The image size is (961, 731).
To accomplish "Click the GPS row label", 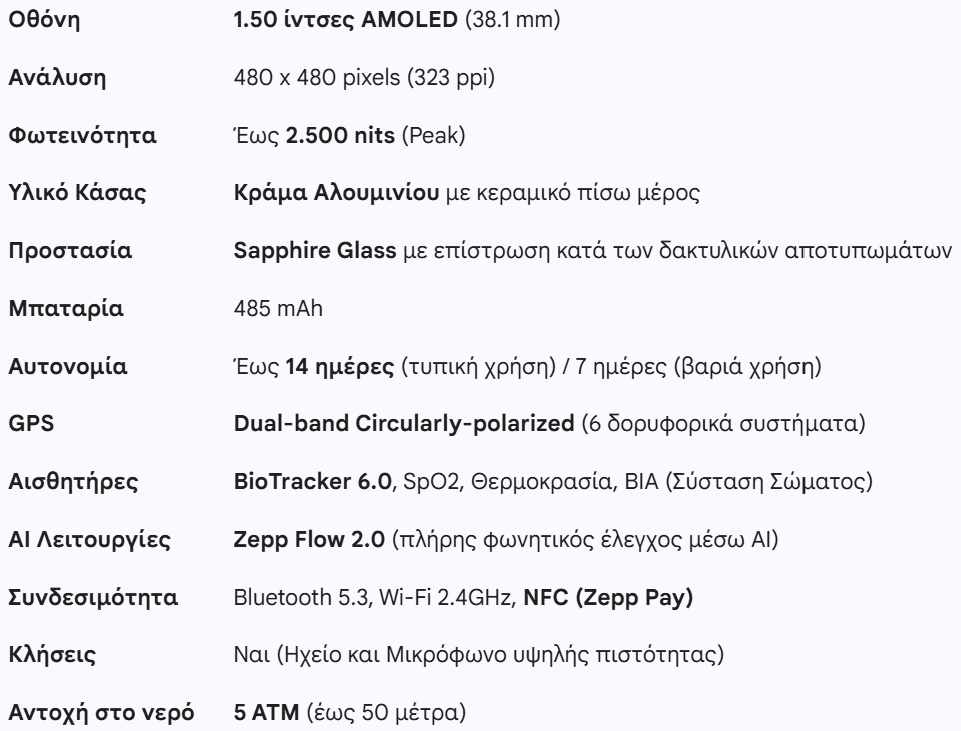I will click(x=31, y=423).
